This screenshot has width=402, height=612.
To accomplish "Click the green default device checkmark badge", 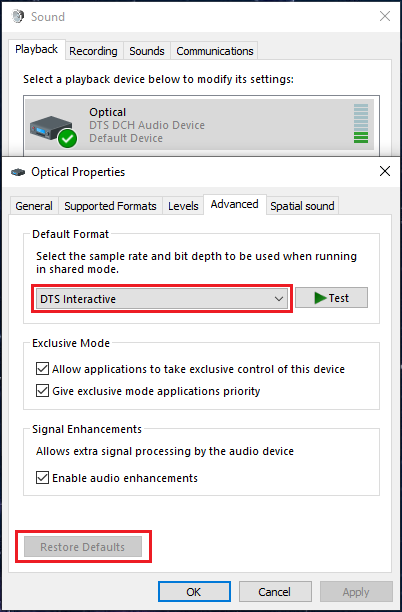I will pyautogui.click(x=68, y=138).
